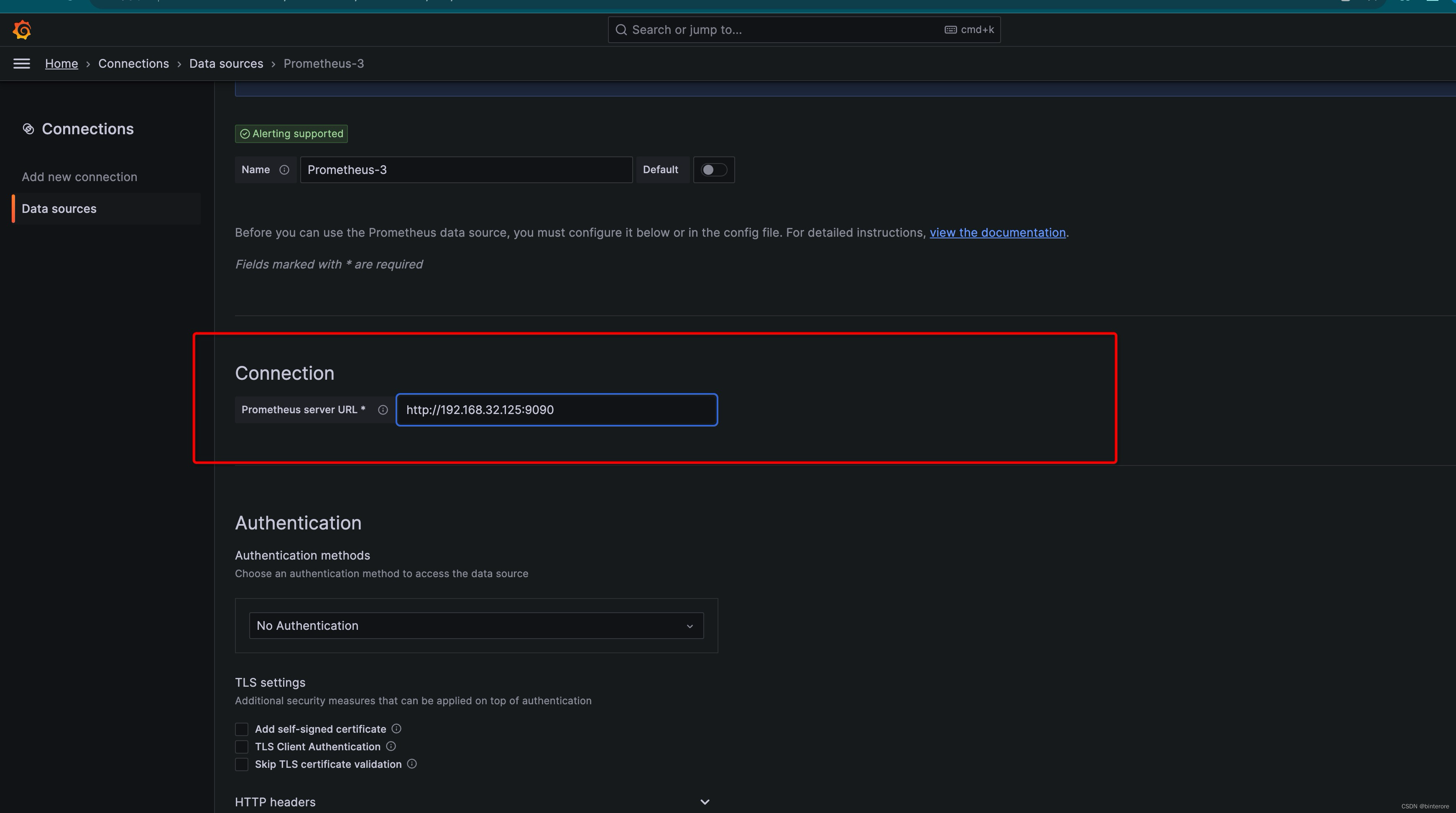Enable Add self-signed certificate checkbox
This screenshot has width=1456, height=813.
[x=241, y=729]
